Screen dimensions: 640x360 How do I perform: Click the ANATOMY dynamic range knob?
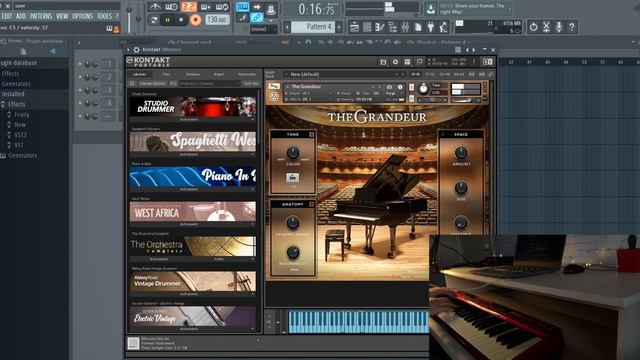point(293,222)
